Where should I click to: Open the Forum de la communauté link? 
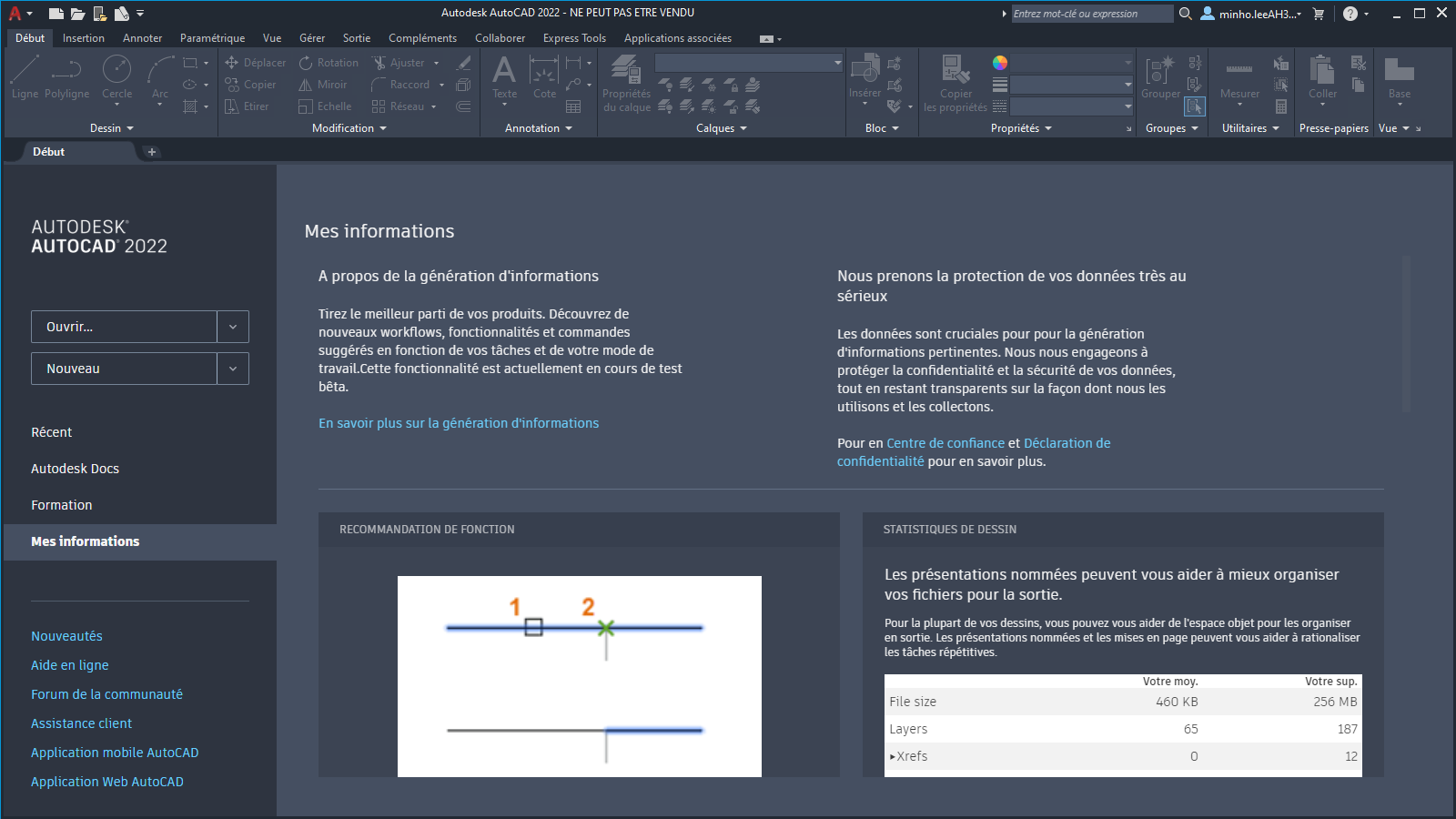106,694
